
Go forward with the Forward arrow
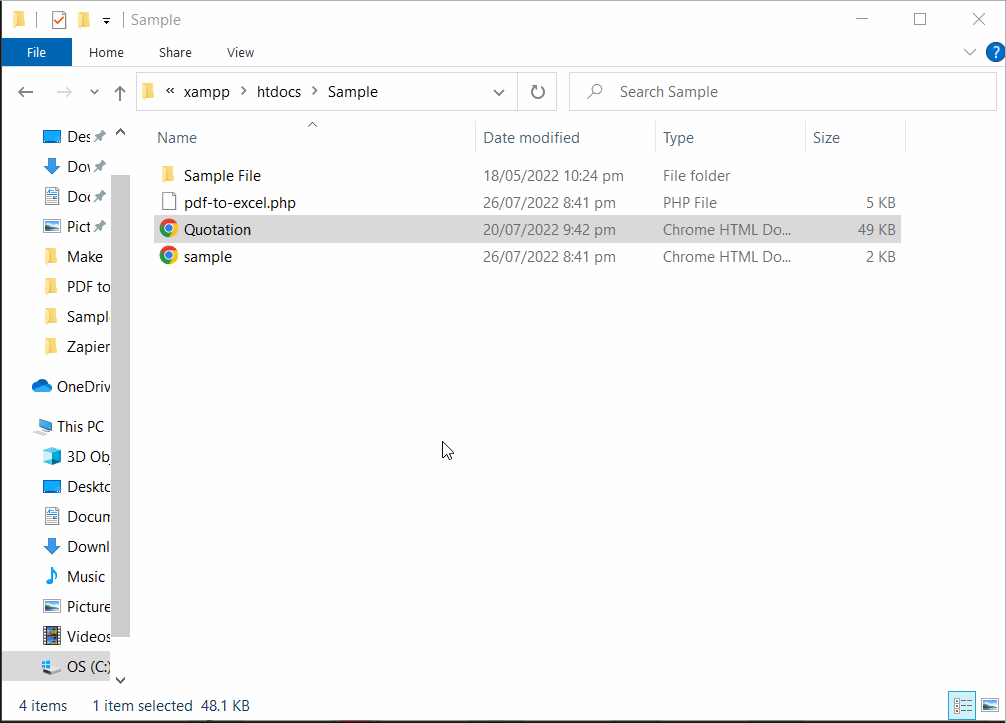64,92
